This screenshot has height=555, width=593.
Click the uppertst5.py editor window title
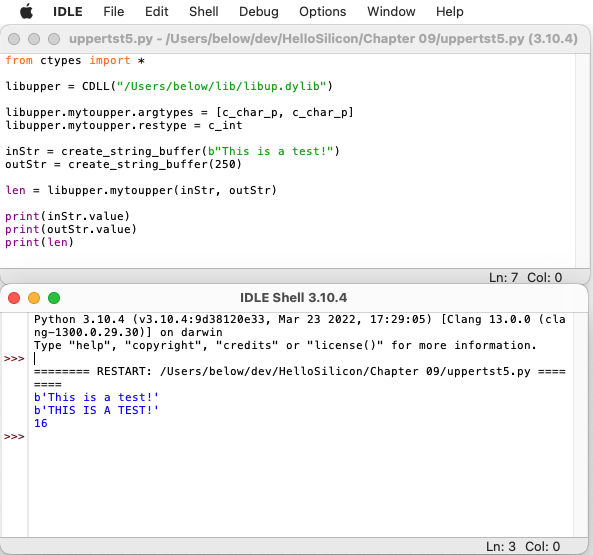323,39
